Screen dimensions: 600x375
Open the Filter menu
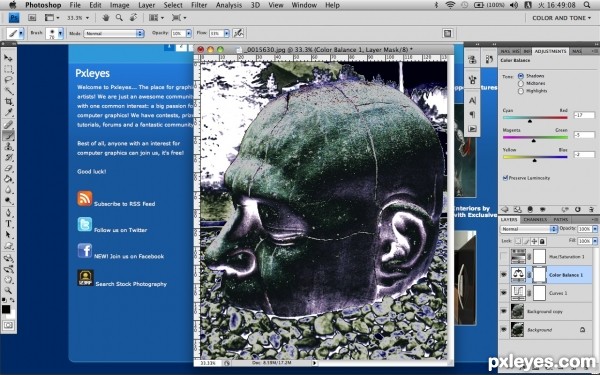point(199,5)
